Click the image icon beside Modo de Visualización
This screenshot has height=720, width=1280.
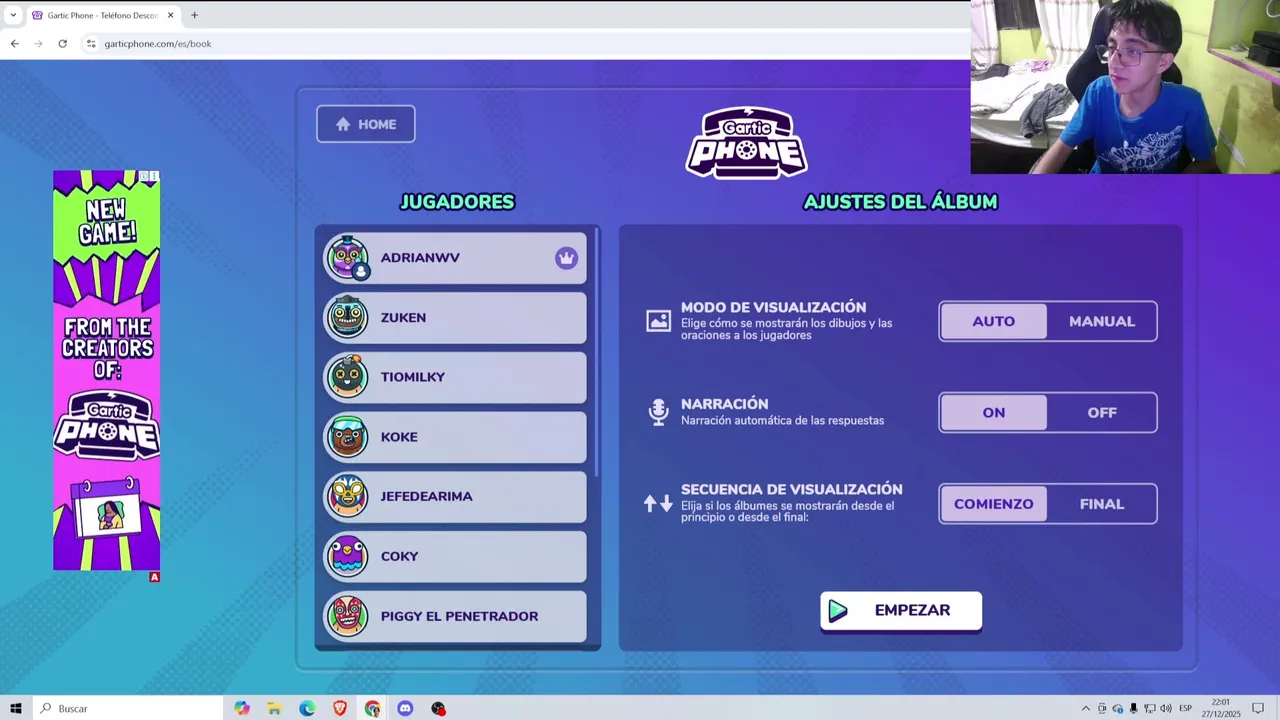tap(658, 321)
